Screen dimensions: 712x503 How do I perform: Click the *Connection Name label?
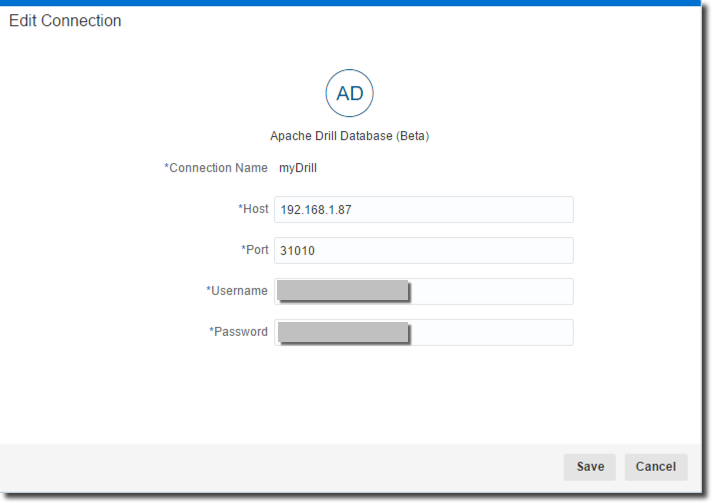216,168
